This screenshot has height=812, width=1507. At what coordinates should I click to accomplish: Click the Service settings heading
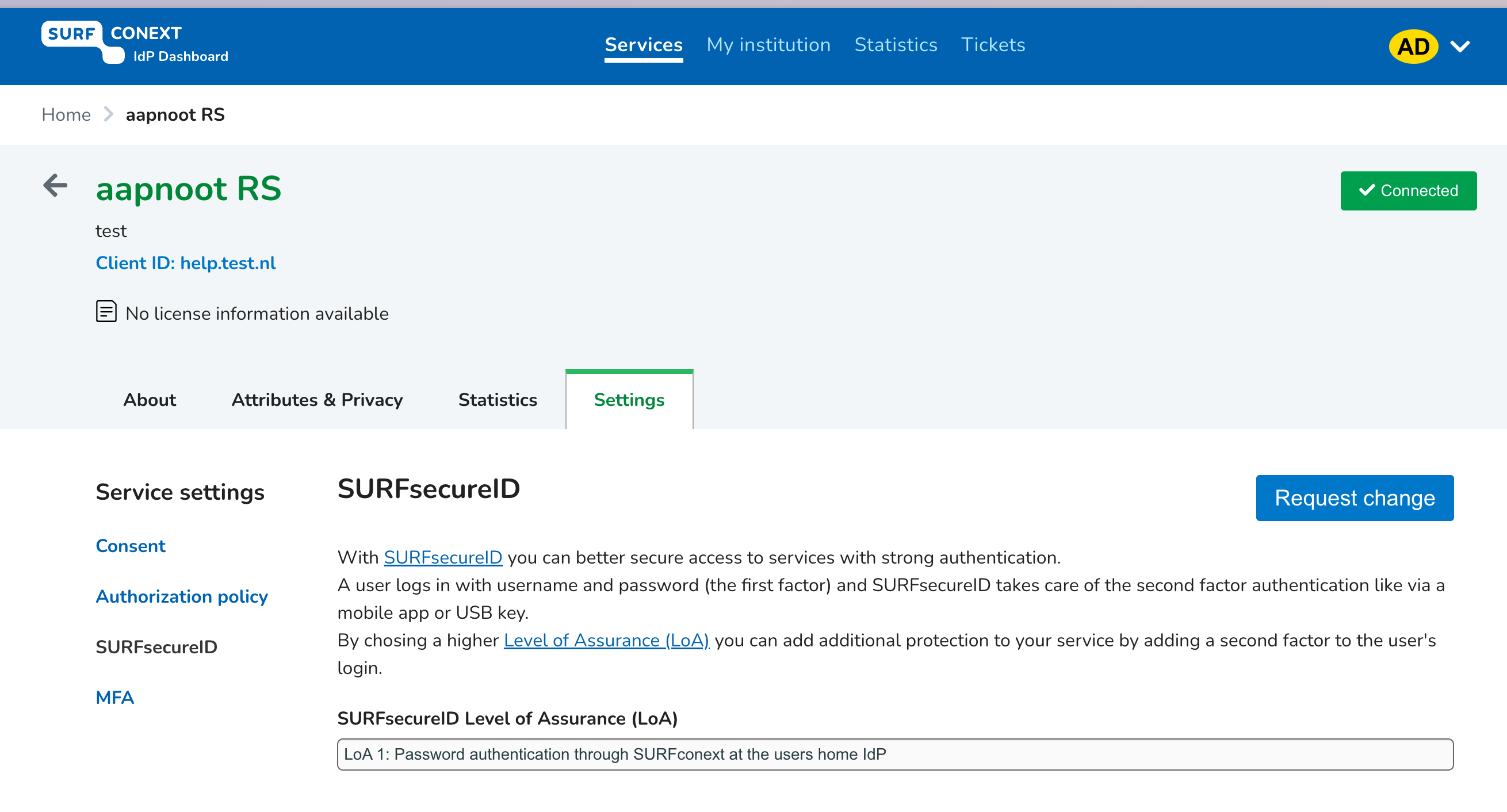179,492
